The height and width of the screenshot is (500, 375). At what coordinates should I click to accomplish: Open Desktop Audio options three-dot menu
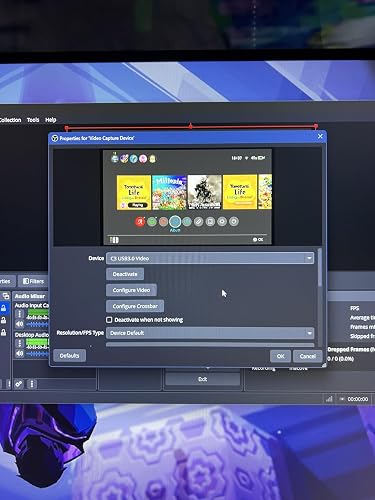click(19, 343)
